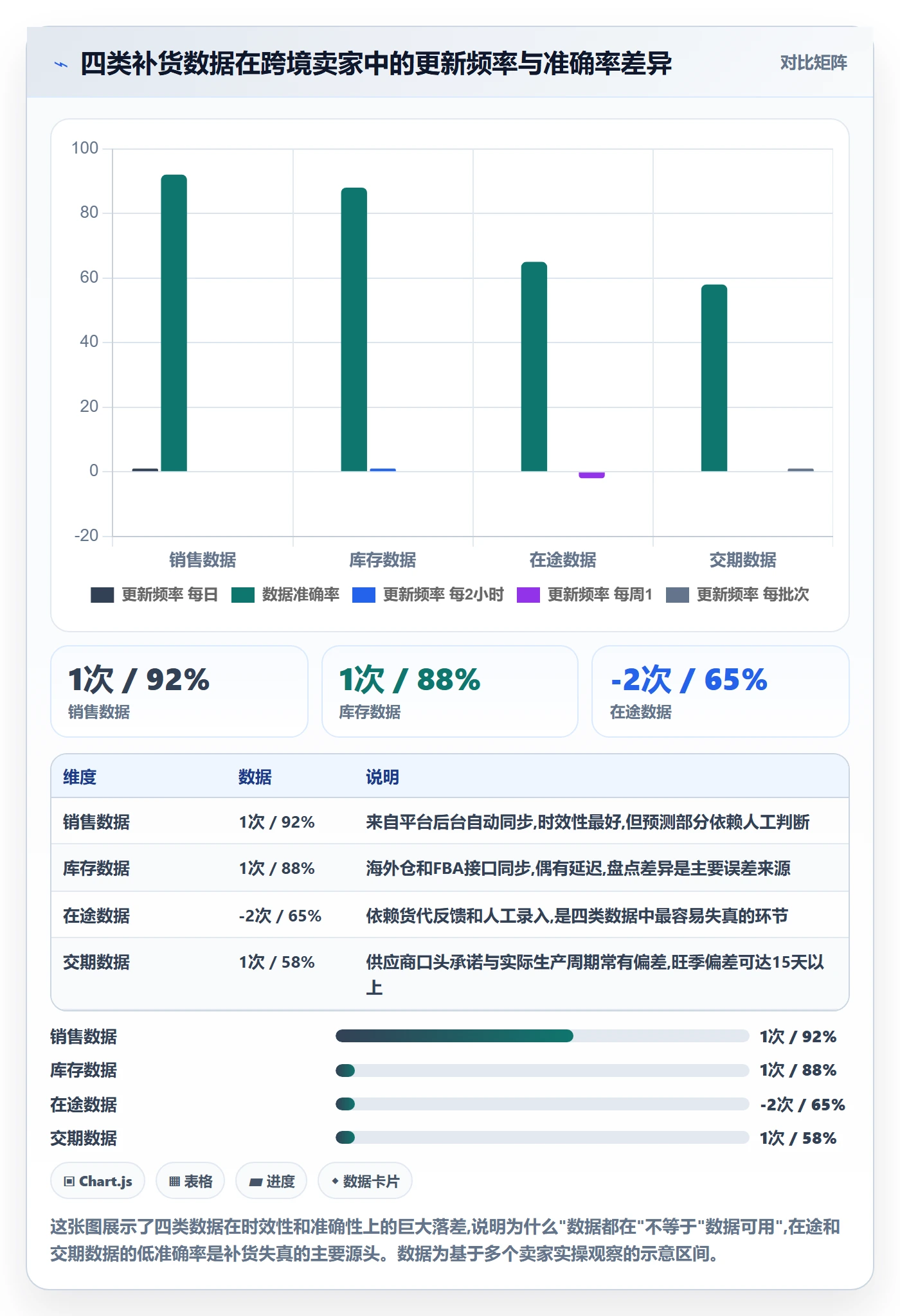Open the 1次 / 92% 销售数据 card
The height and width of the screenshot is (1316, 900).
click(179, 691)
